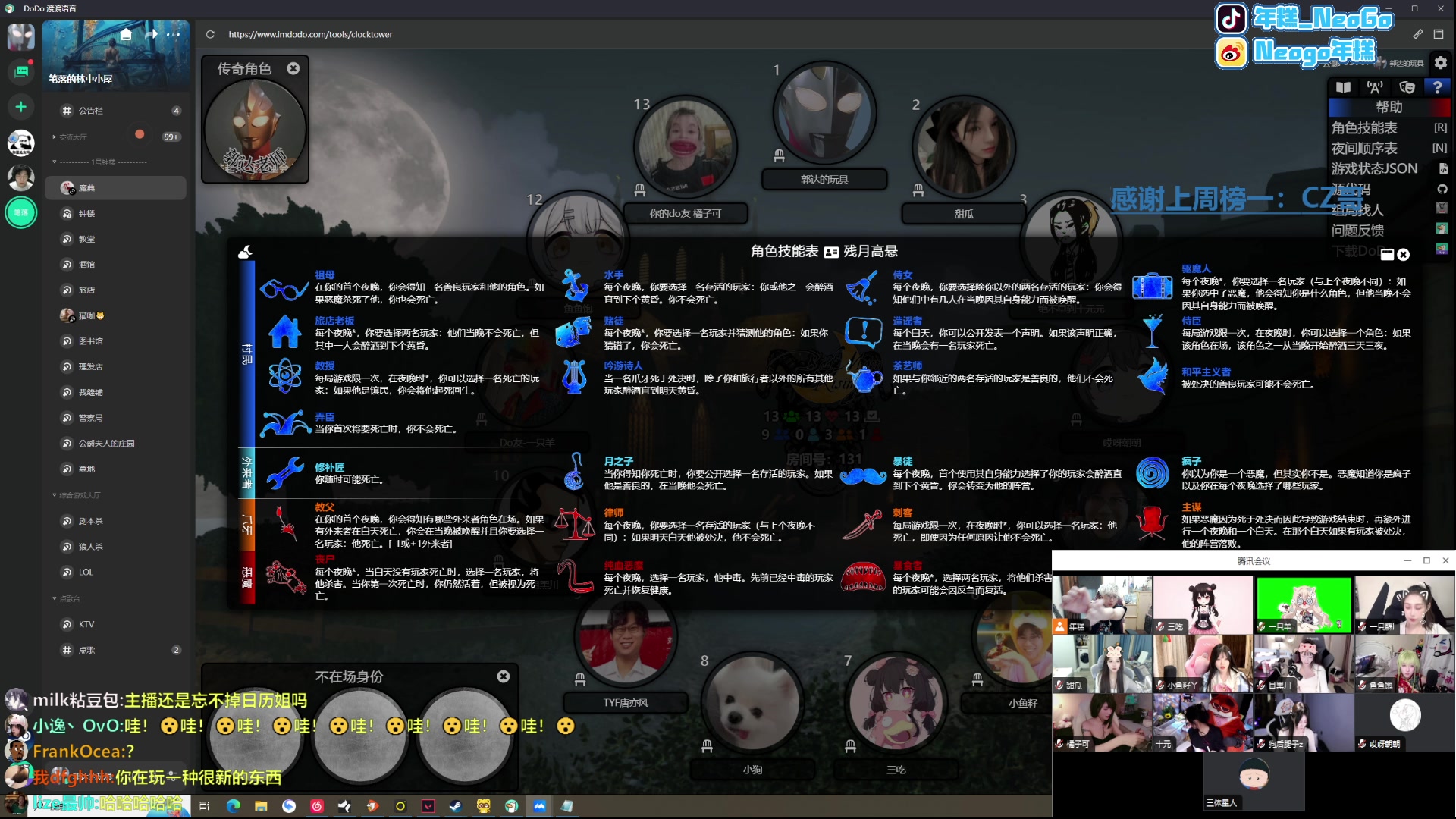
Task: Join the 酒馆 voice channel
Action: pyautogui.click(x=115, y=265)
